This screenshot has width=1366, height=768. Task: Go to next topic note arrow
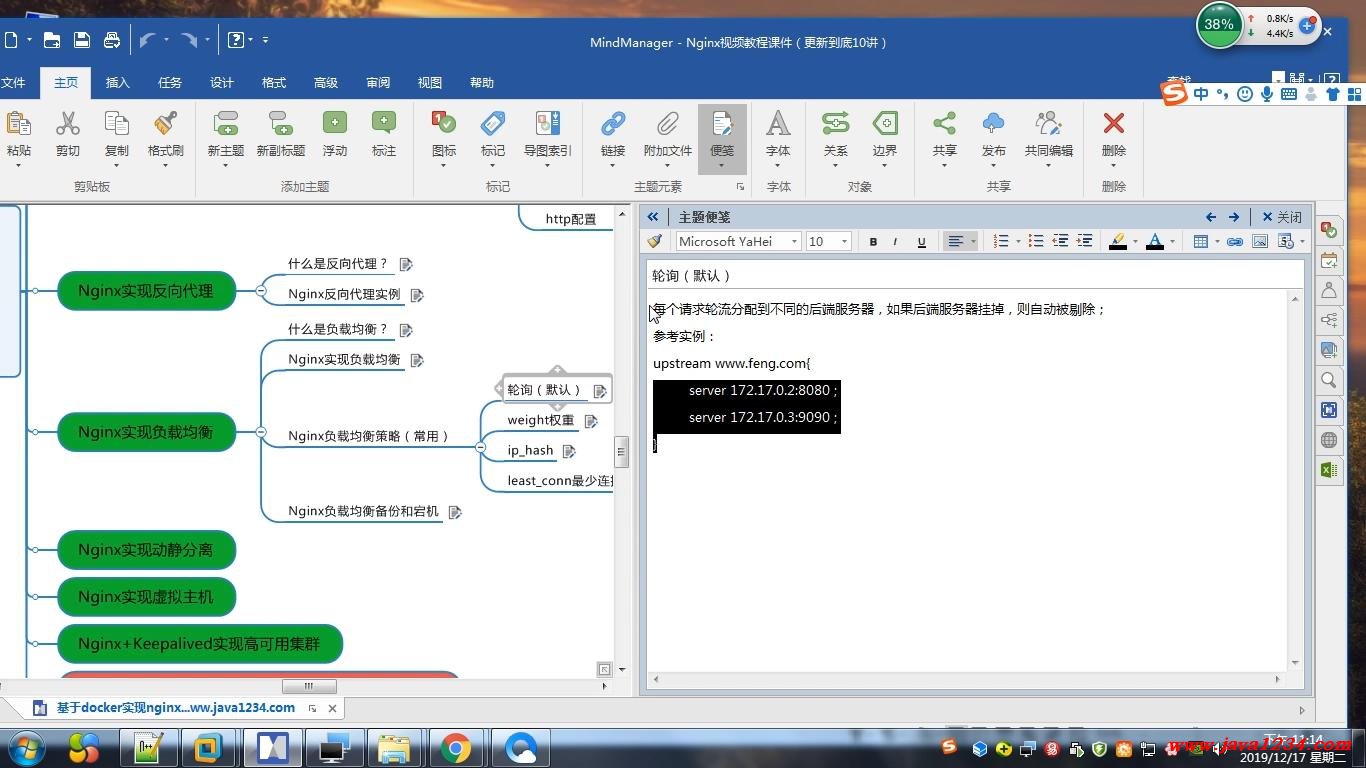[1234, 217]
